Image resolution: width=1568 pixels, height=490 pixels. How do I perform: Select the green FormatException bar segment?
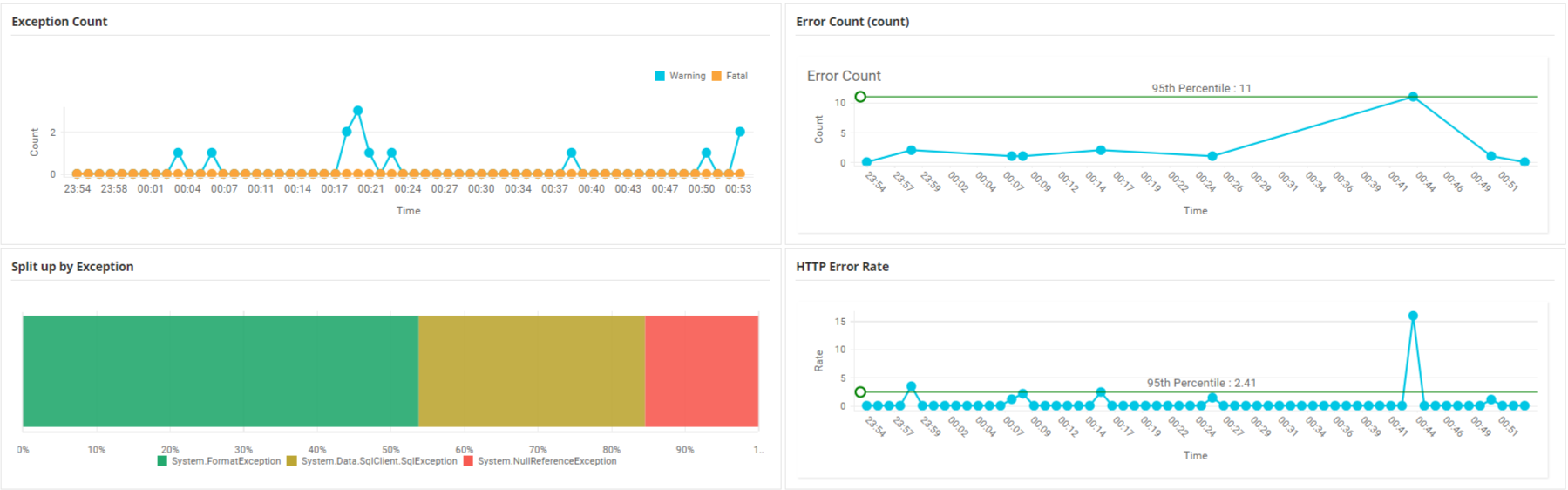coord(221,371)
